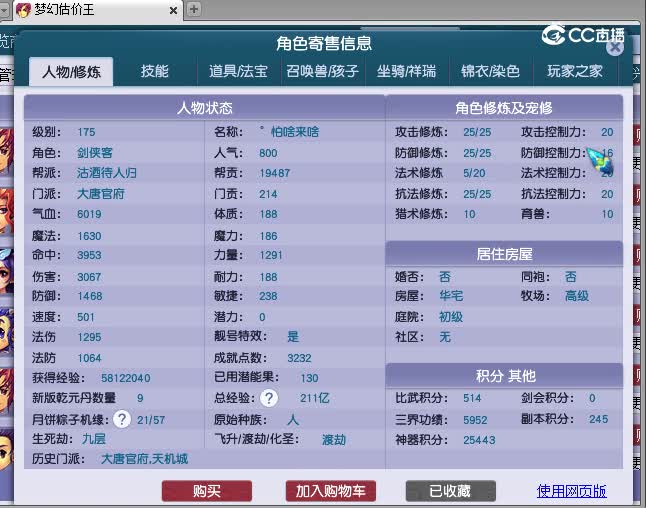Image resolution: width=646 pixels, height=508 pixels.
Task: Click the 成就点数 value 3232
Action: click(x=300, y=358)
